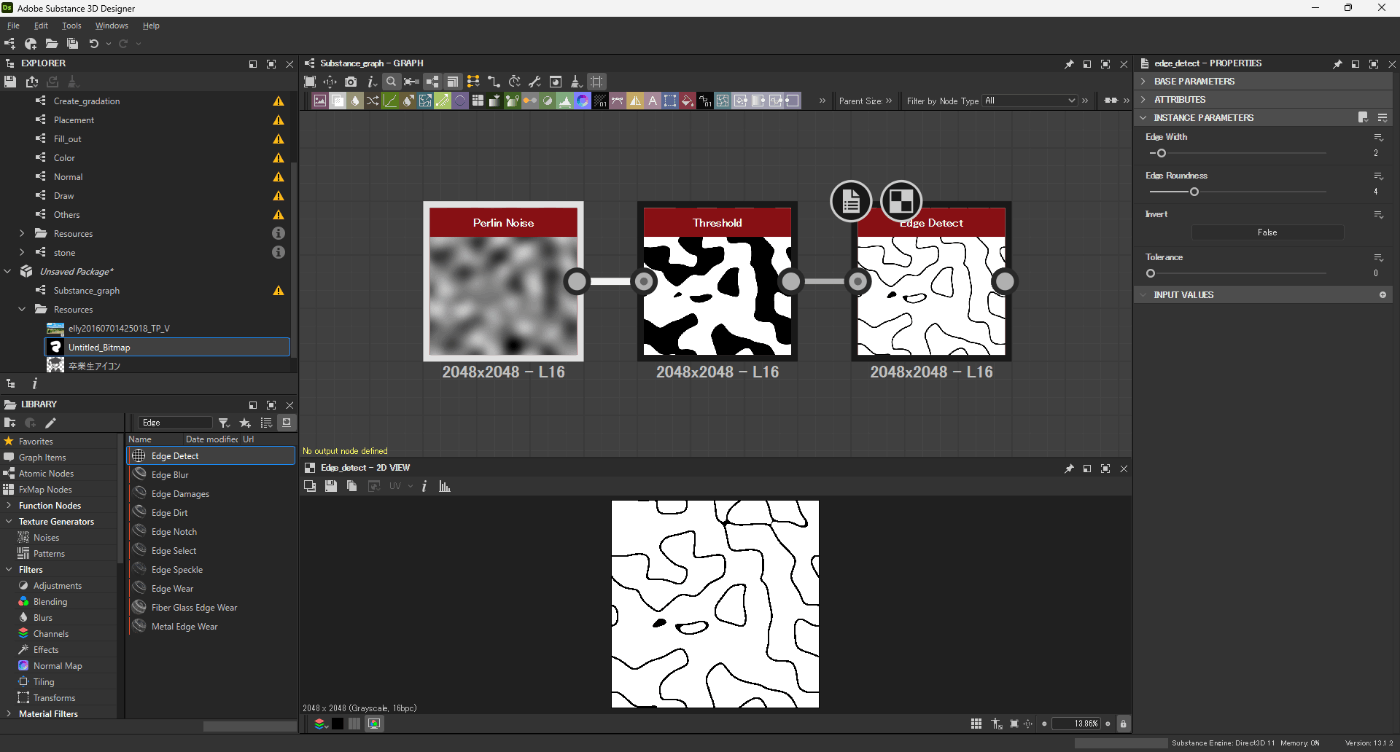Open the Tools menu
This screenshot has width=1400, height=752.
point(72,26)
